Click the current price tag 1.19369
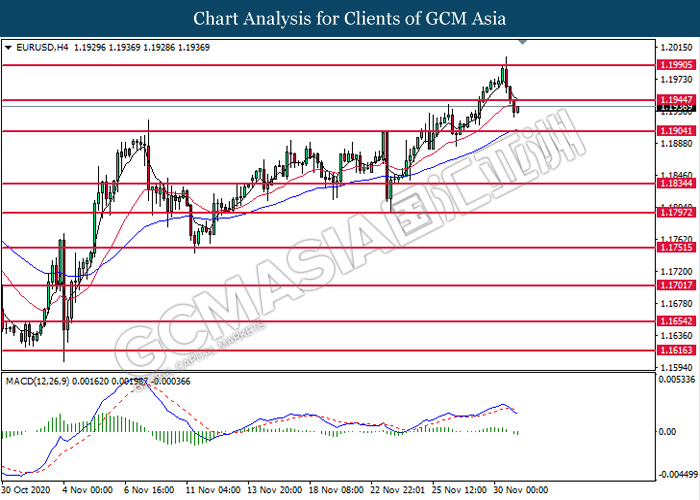This screenshot has height=500, width=700. pos(677,108)
